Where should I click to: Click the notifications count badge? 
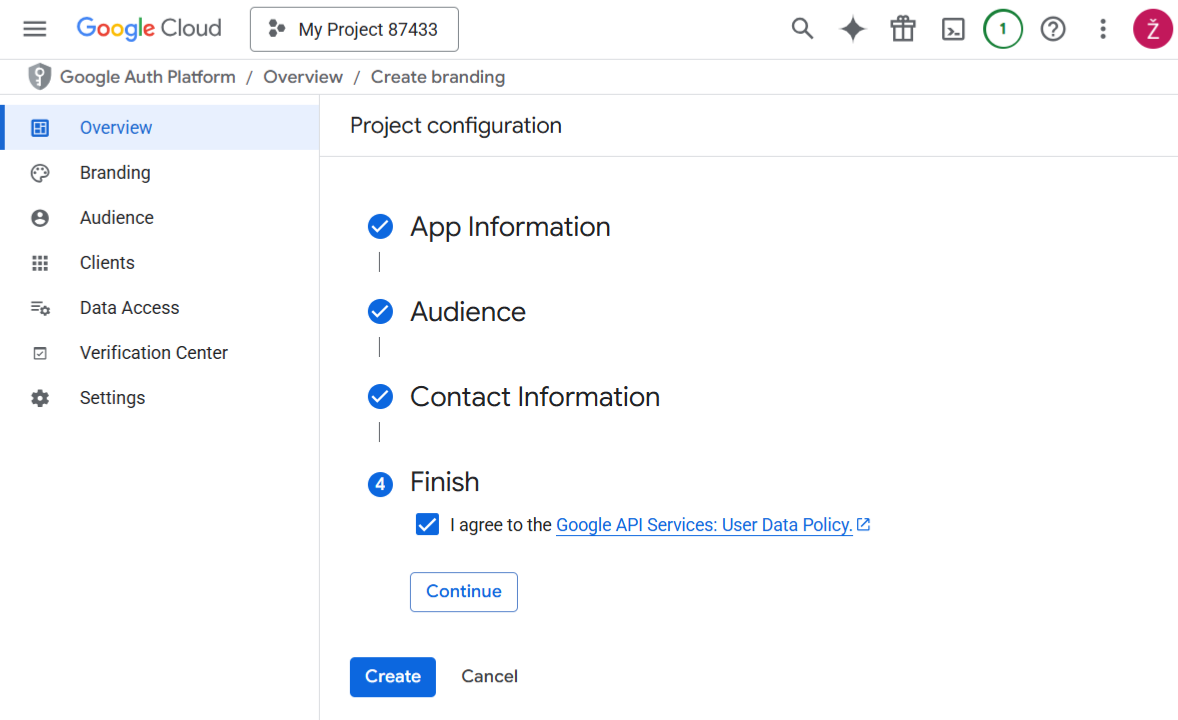click(1002, 29)
